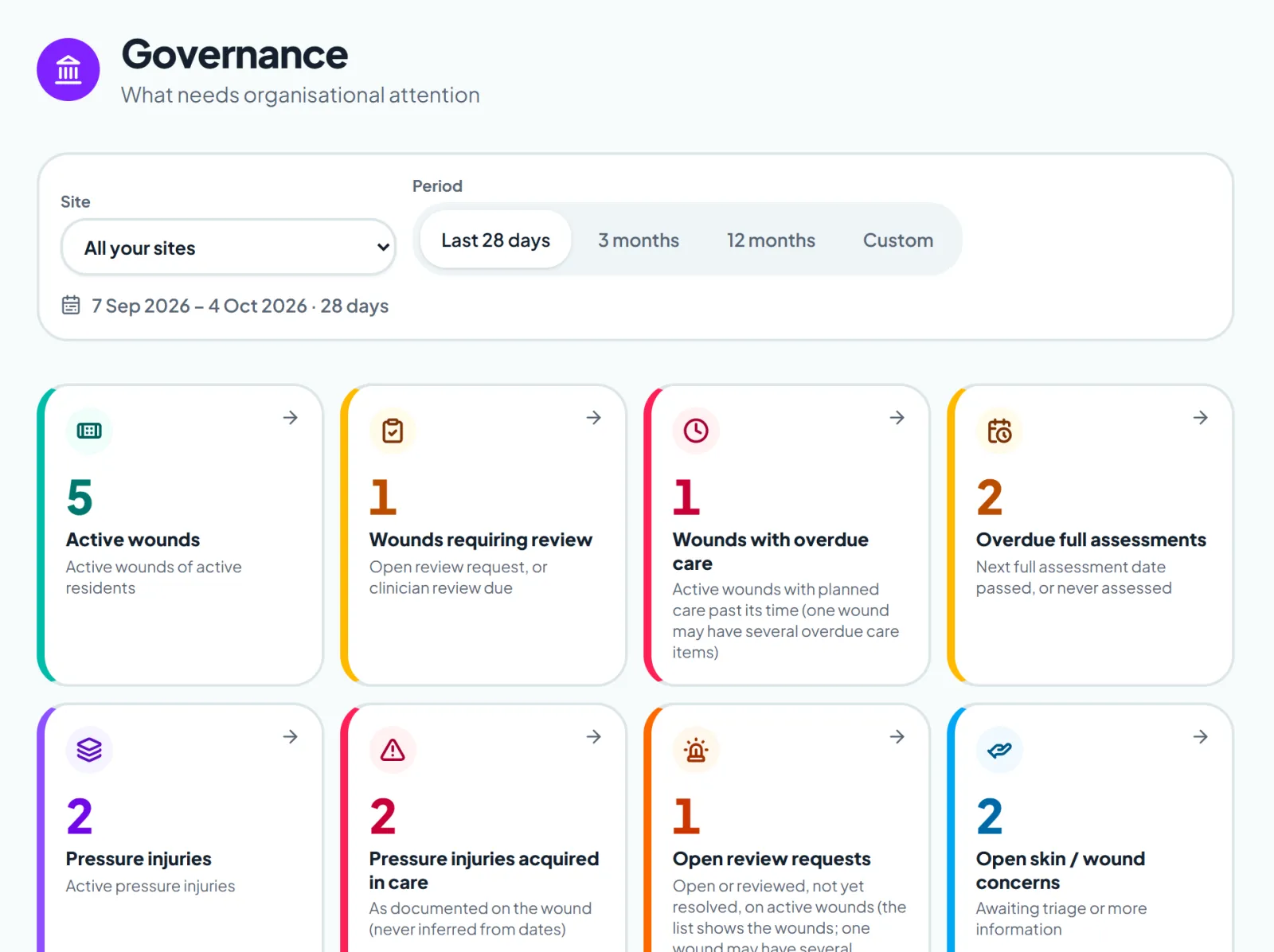The image size is (1274, 952).
Task: Click the arrow on Pressure injuries acquired in care
Action: tap(594, 737)
